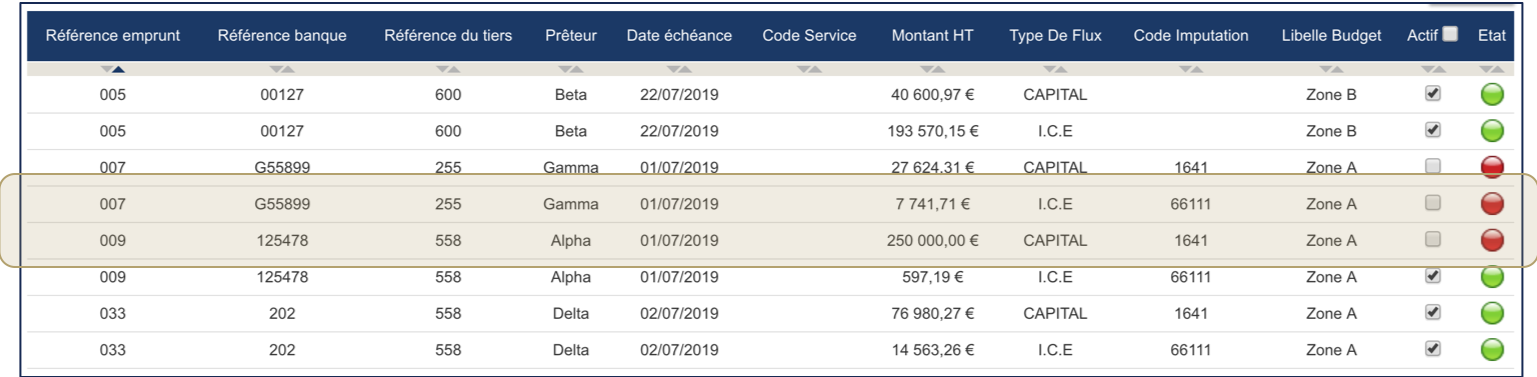The image size is (1537, 377).
Task: Select the amount cell 27 624,31 €
Action: coord(933,167)
